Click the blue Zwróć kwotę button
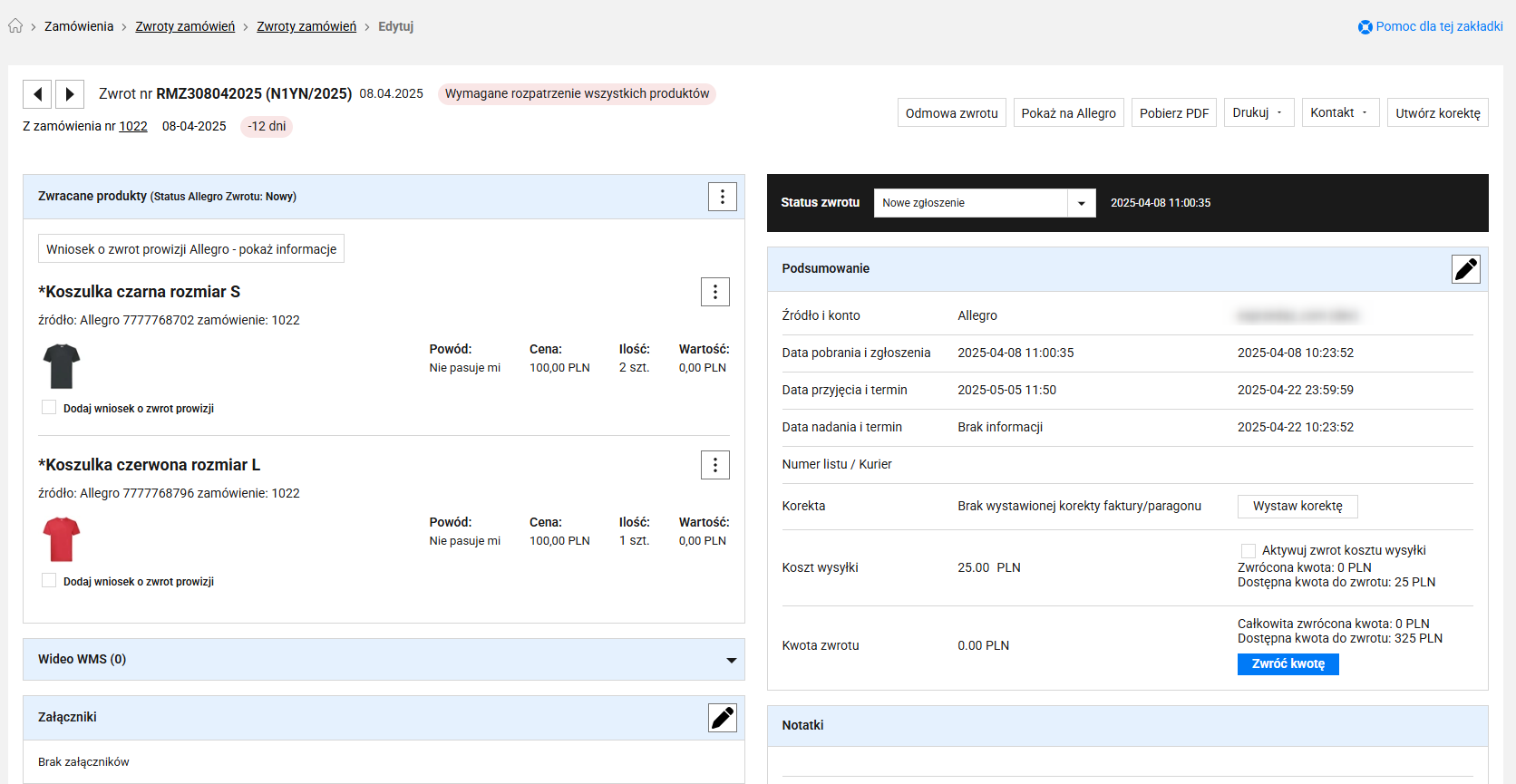Viewport: 1516px width, 784px height. (x=1288, y=664)
